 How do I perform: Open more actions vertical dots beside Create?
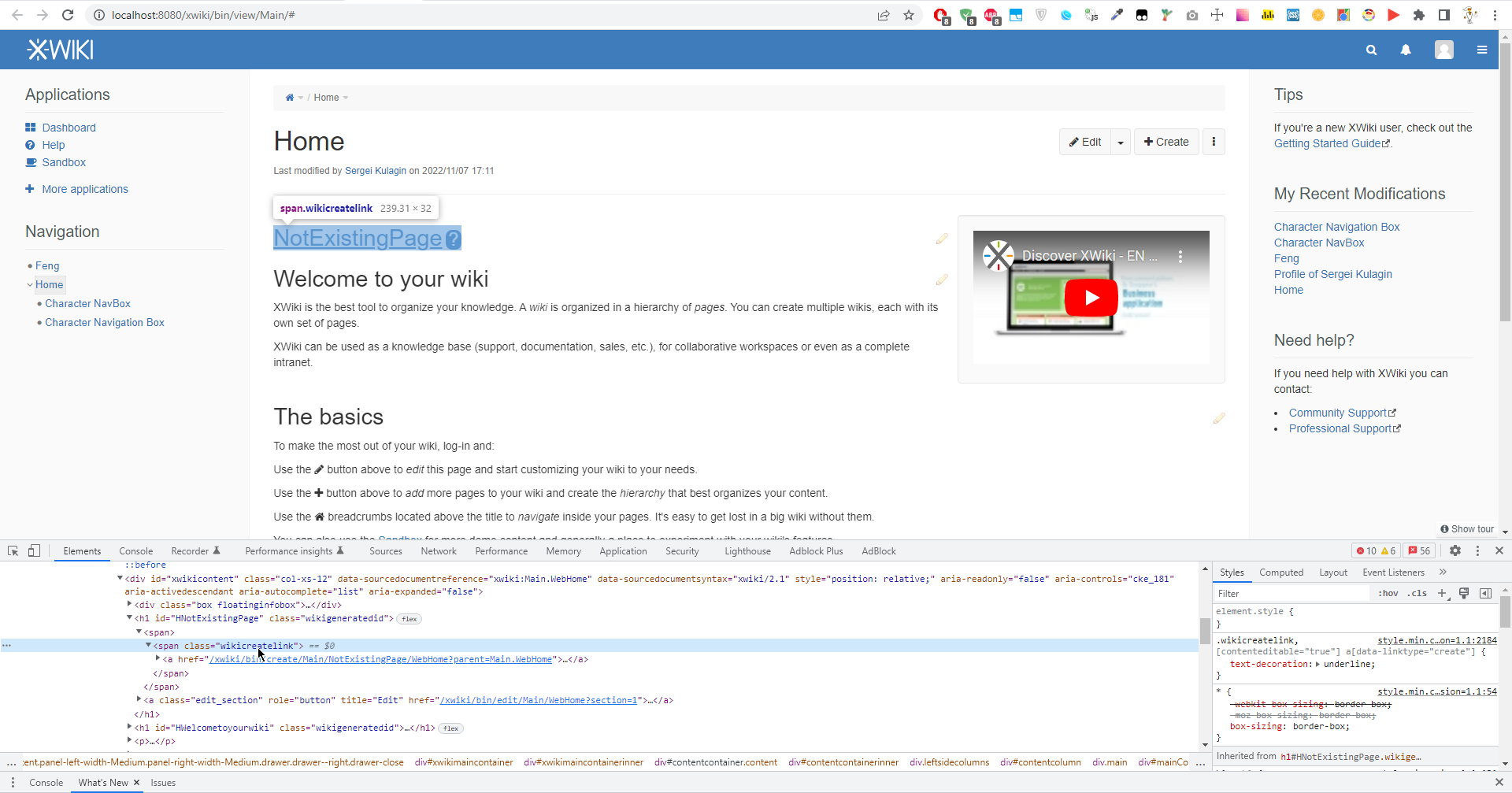(1214, 142)
